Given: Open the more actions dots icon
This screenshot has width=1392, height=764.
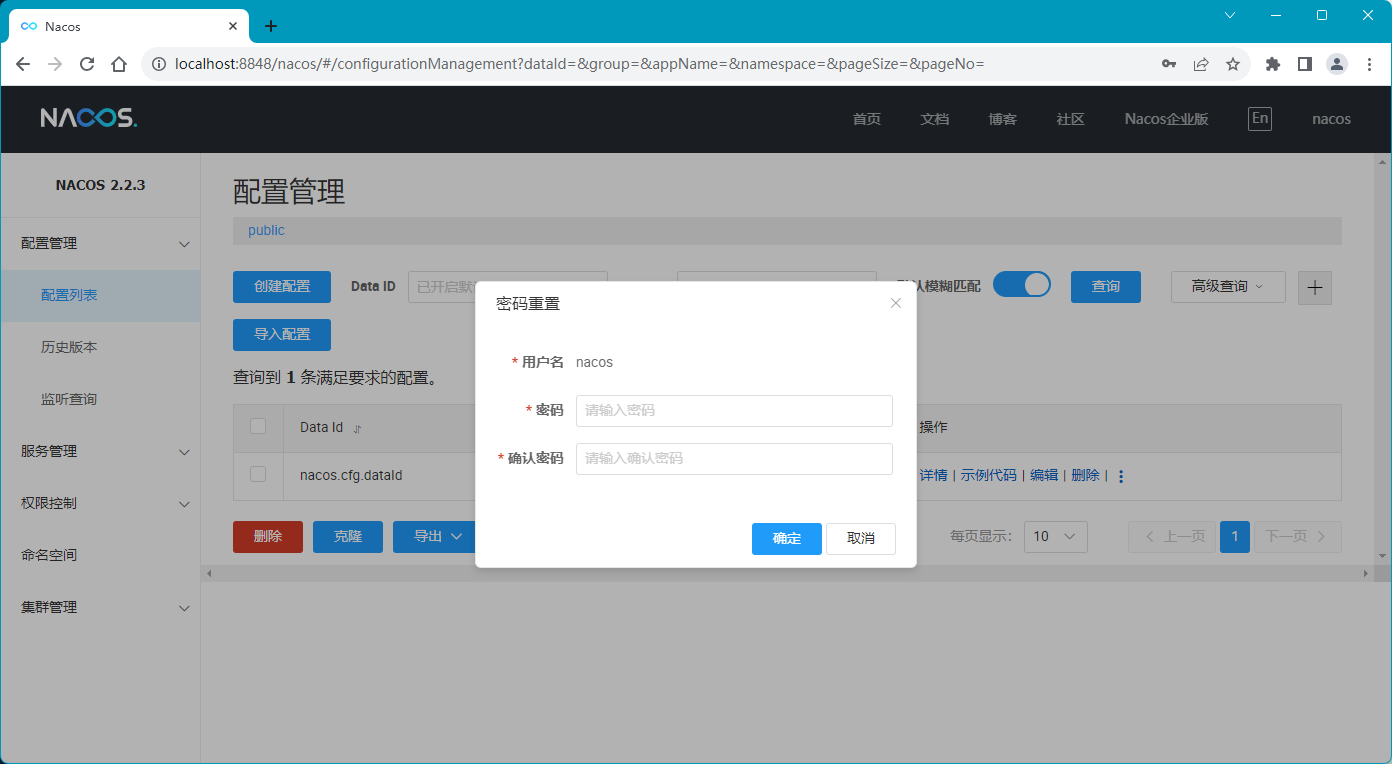Looking at the screenshot, I should click(x=1121, y=476).
